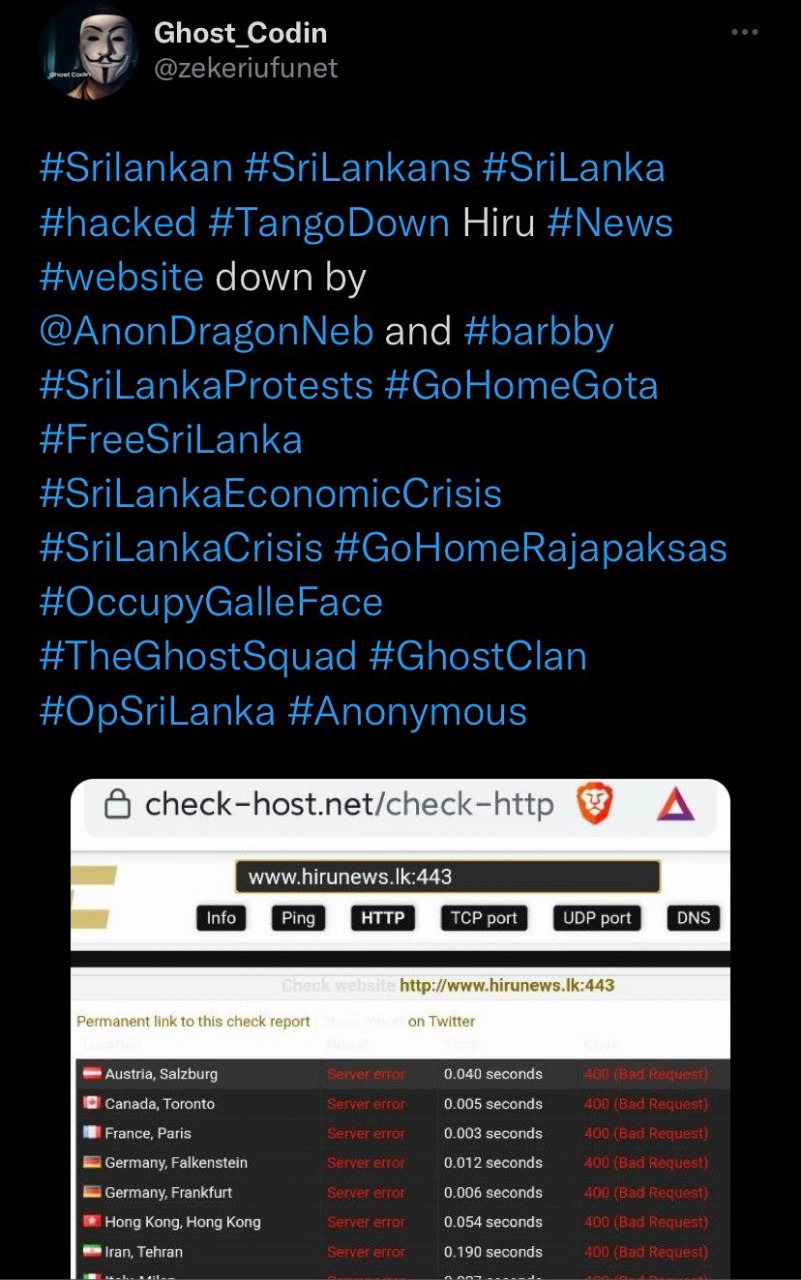Click the Canada flag icon in results

click(x=92, y=1104)
